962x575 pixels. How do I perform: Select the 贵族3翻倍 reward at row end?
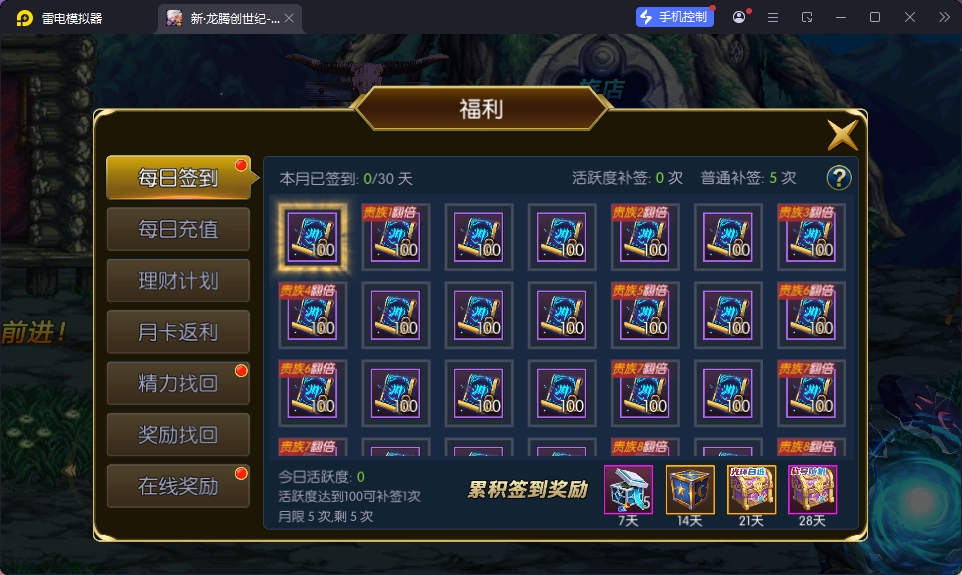(811, 237)
